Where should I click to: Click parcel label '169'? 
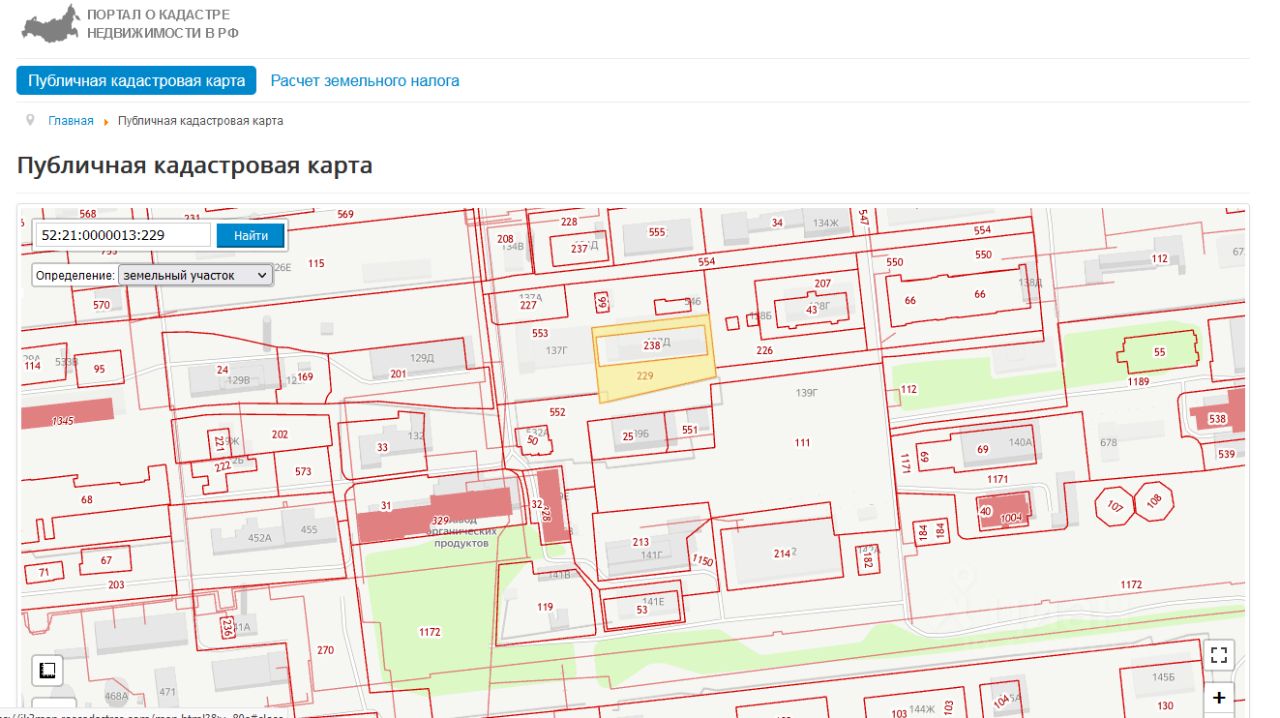click(x=305, y=377)
